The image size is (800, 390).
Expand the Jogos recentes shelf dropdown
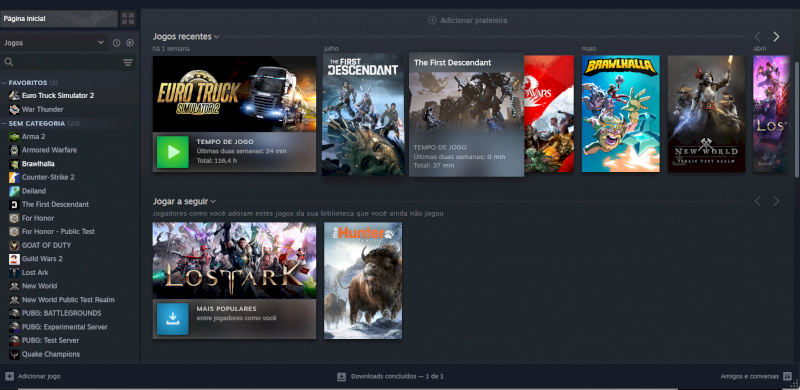pos(216,37)
